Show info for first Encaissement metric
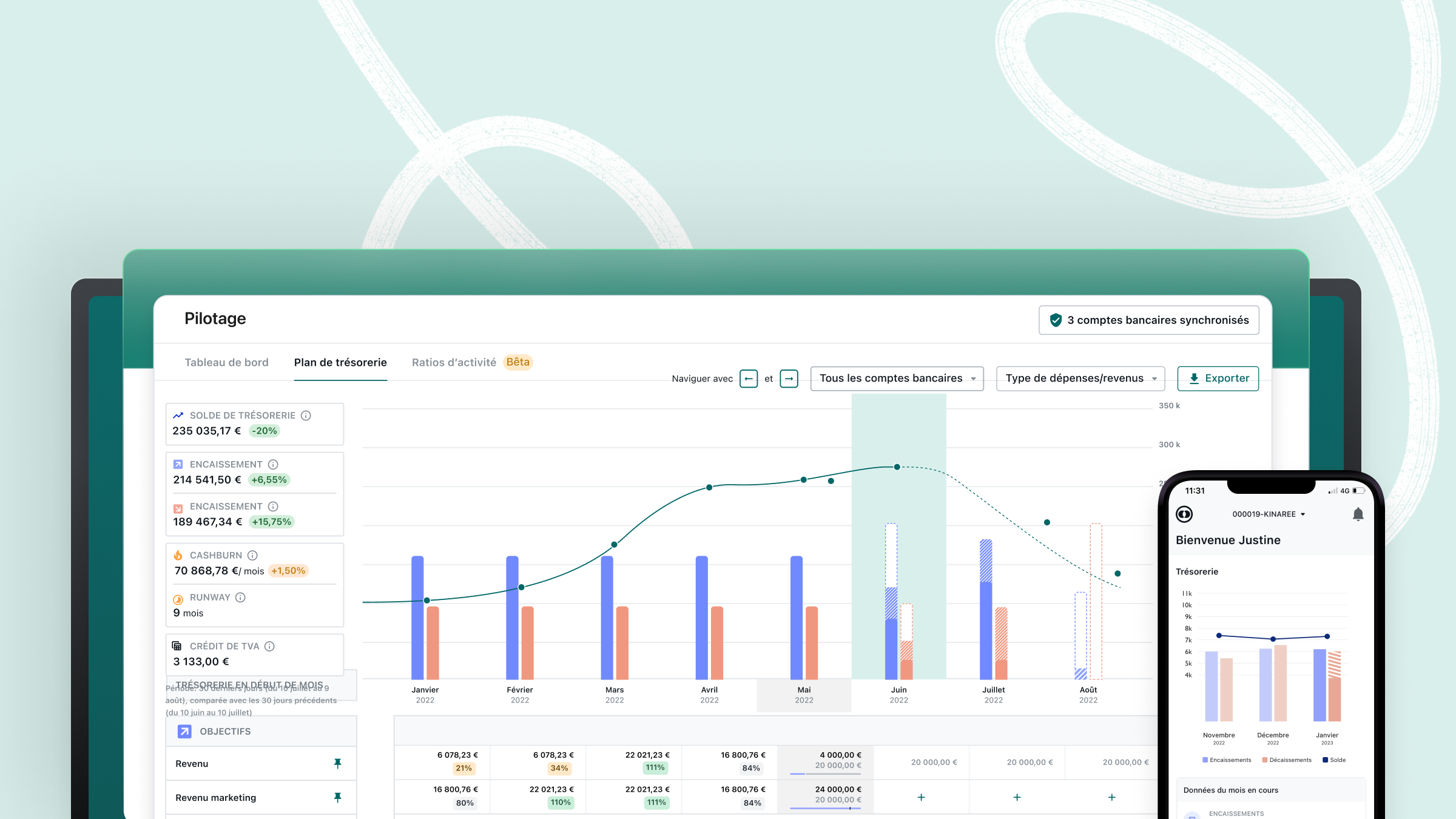 pyautogui.click(x=273, y=464)
